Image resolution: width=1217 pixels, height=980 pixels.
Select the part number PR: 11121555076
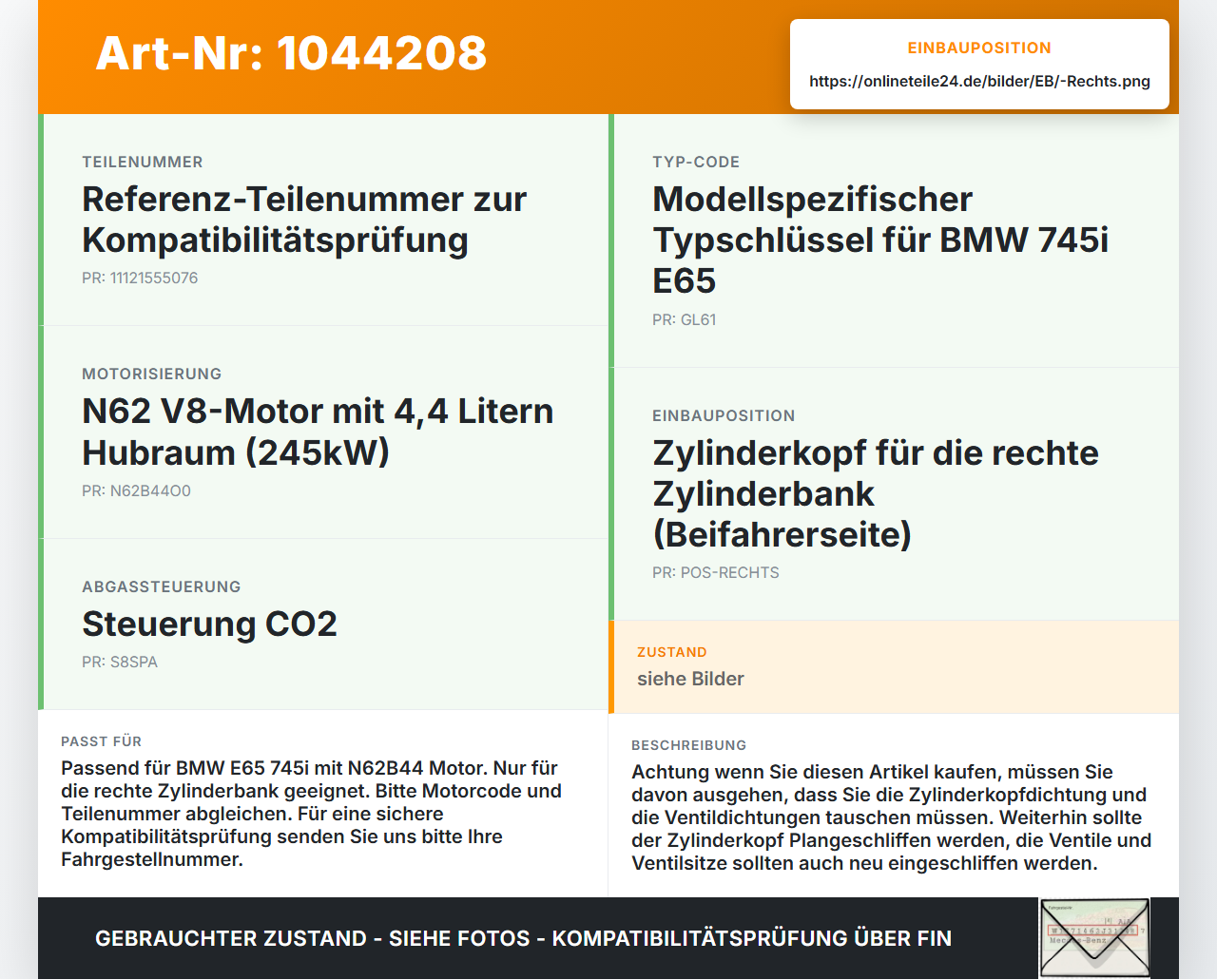(140, 279)
